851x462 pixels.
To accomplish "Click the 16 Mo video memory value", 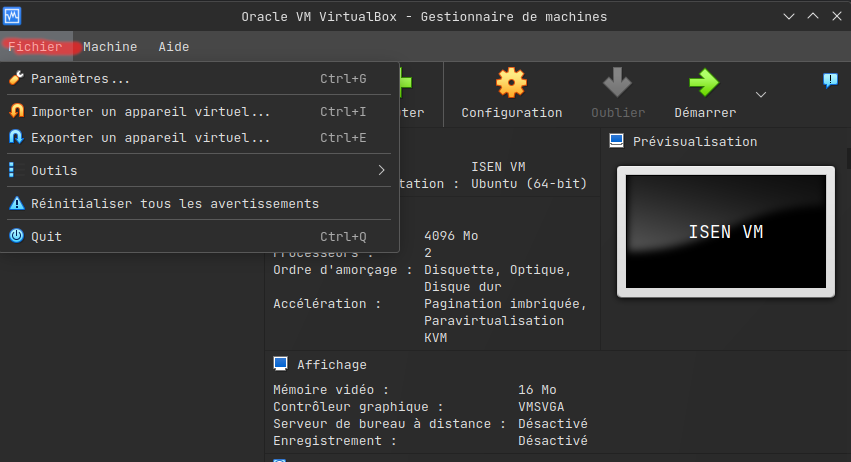I will 537,390.
